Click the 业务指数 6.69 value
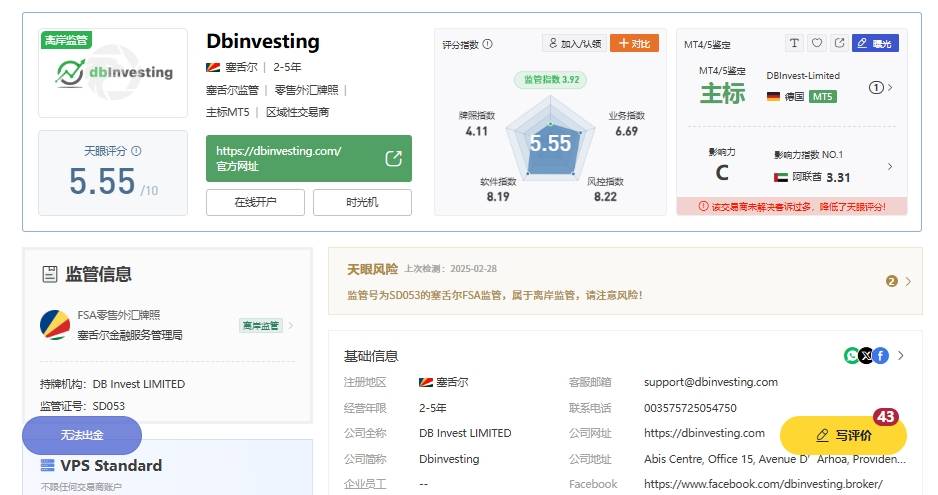Screen dimensions: 938x495 626,131
